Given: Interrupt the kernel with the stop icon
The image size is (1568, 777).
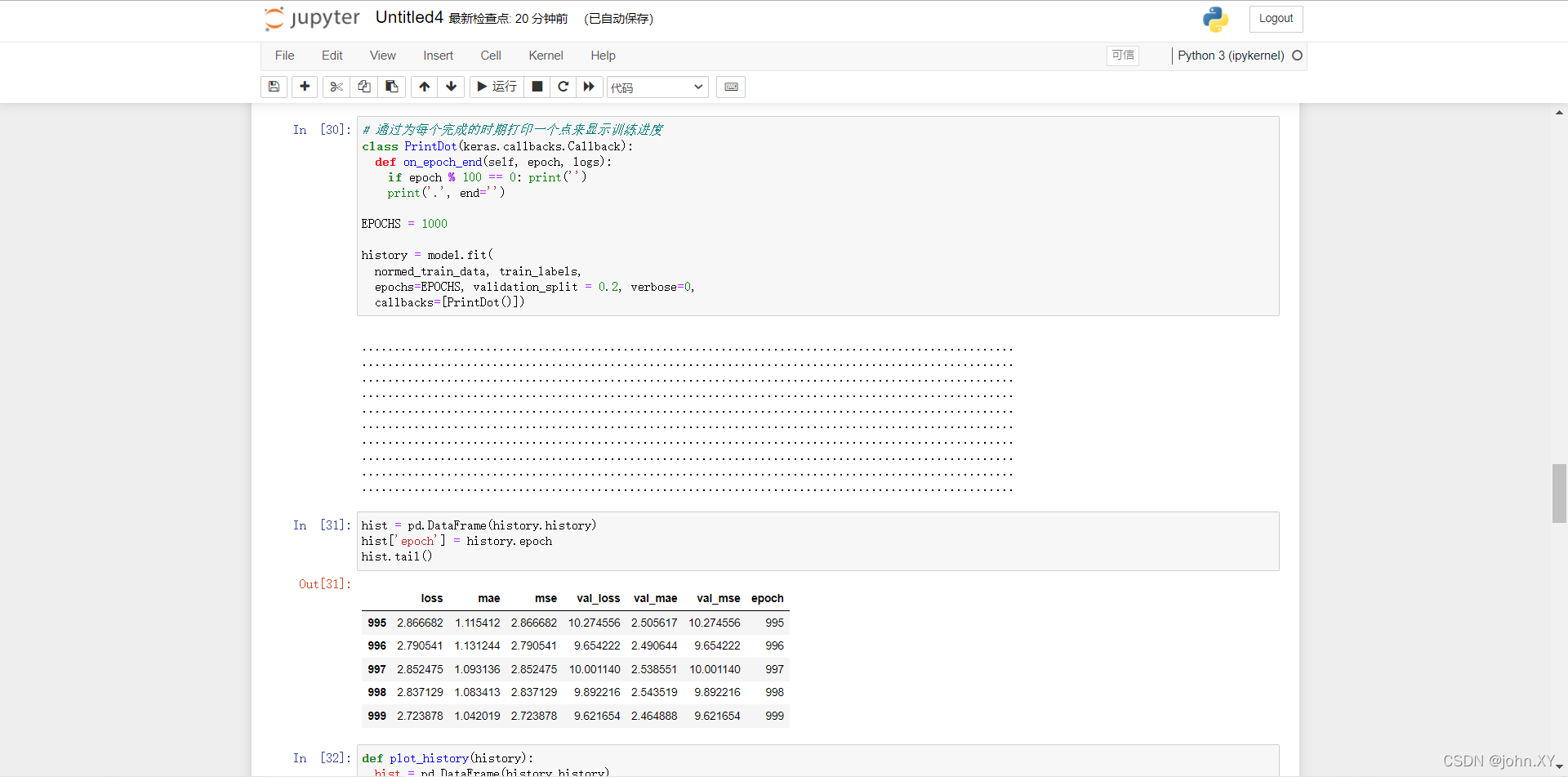Looking at the screenshot, I should 537,87.
